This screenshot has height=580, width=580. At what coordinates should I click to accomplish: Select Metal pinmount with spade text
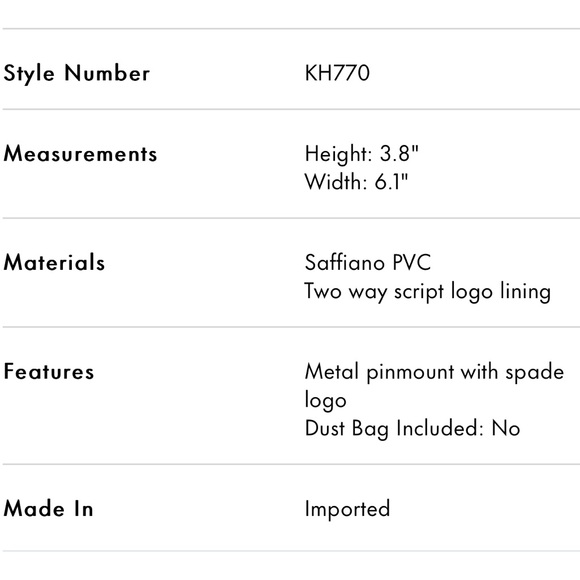point(434,372)
